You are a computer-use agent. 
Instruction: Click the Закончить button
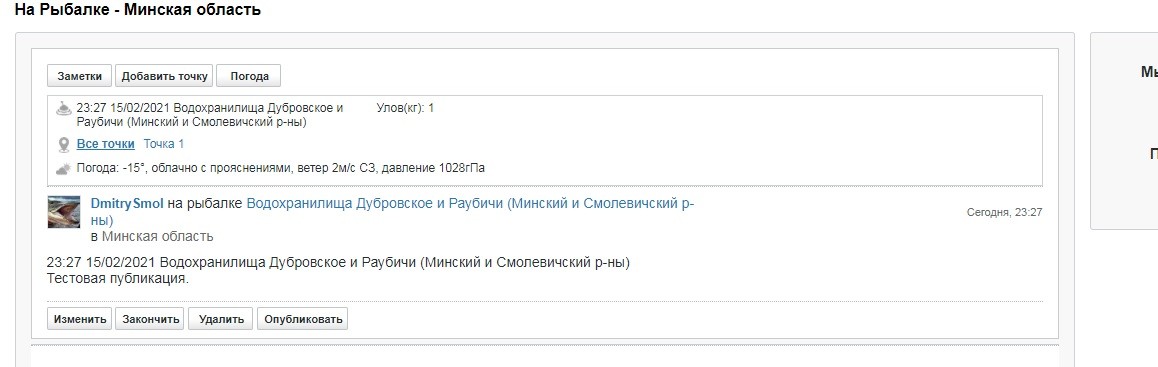tap(151, 319)
